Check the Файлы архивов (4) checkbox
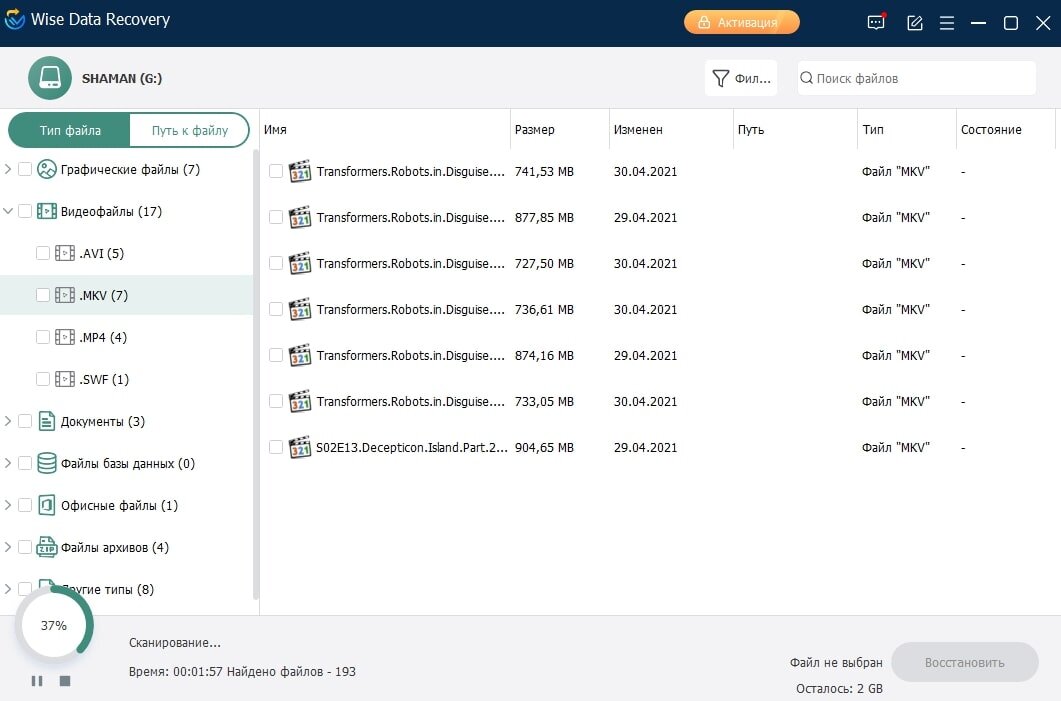 (25, 547)
